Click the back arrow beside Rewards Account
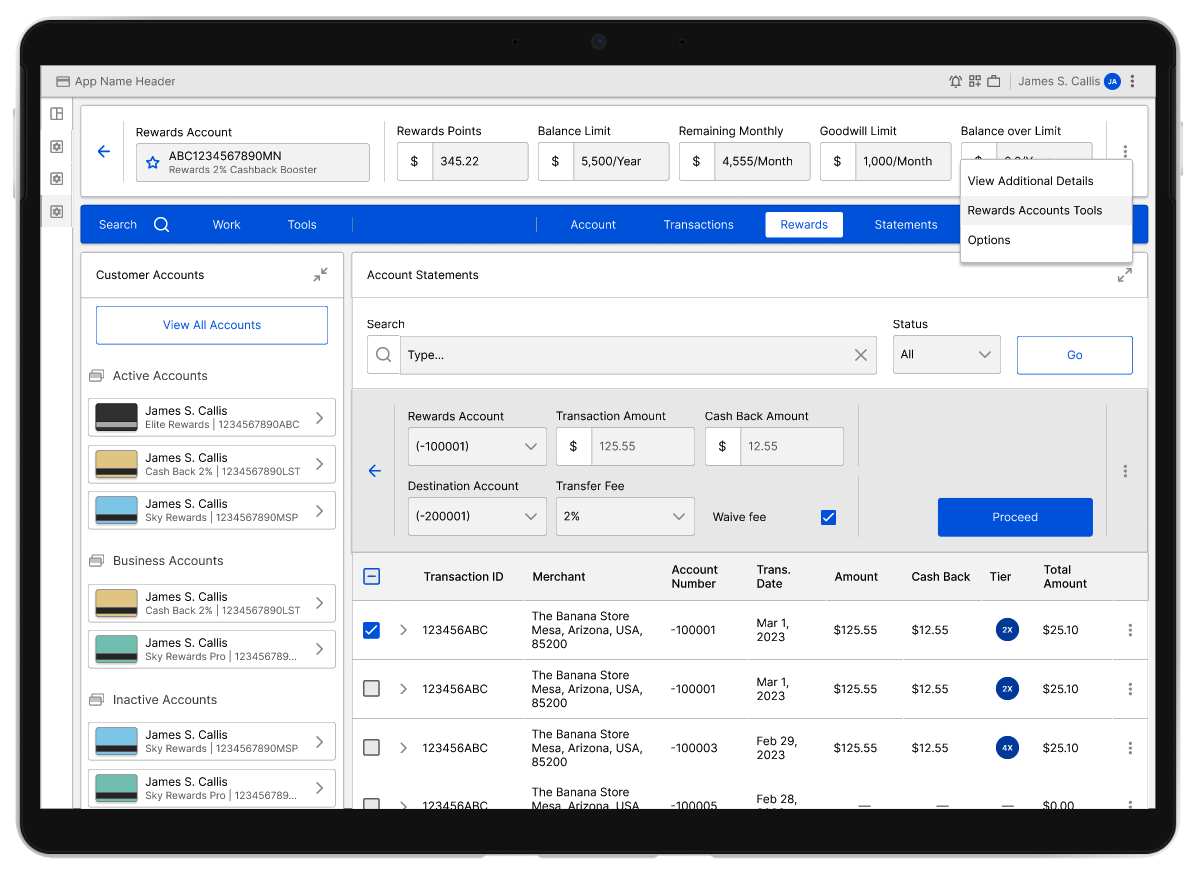Viewport: 1193px width, 874px height. [x=103, y=152]
